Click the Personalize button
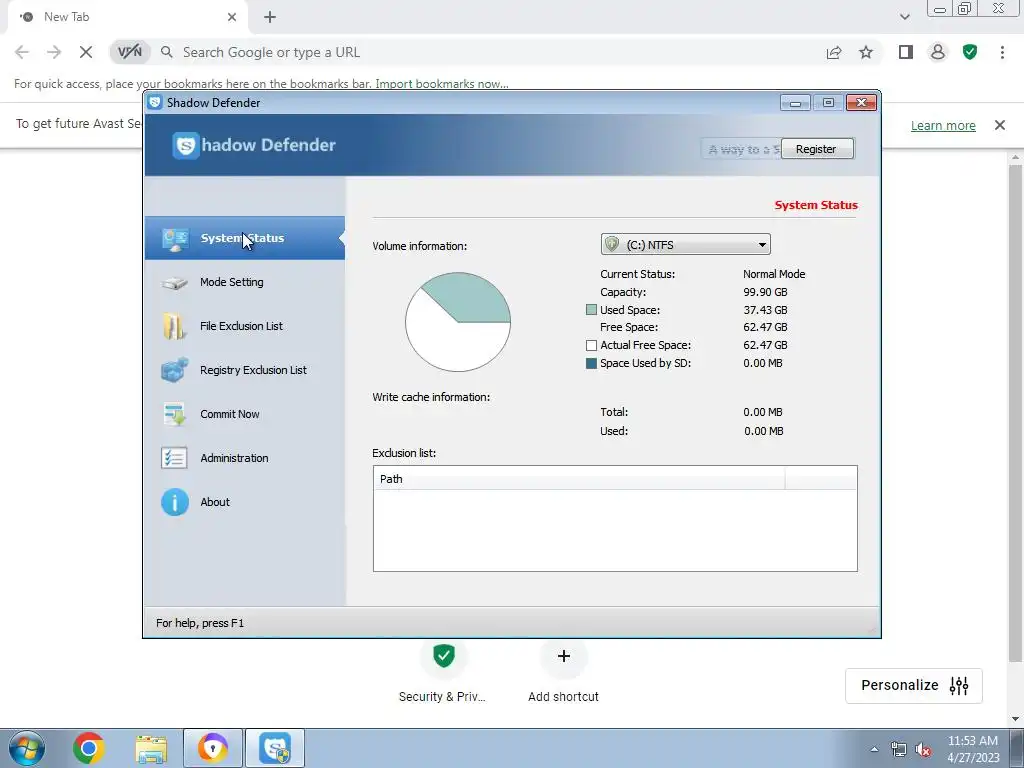 pyautogui.click(x=914, y=685)
